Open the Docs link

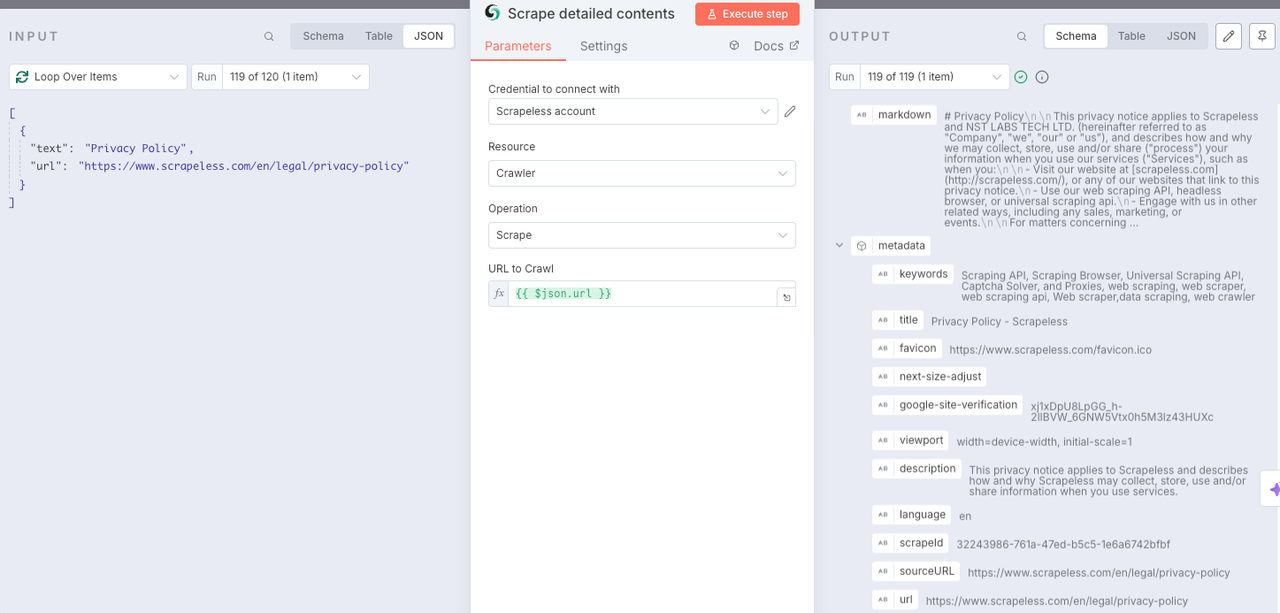(776, 46)
